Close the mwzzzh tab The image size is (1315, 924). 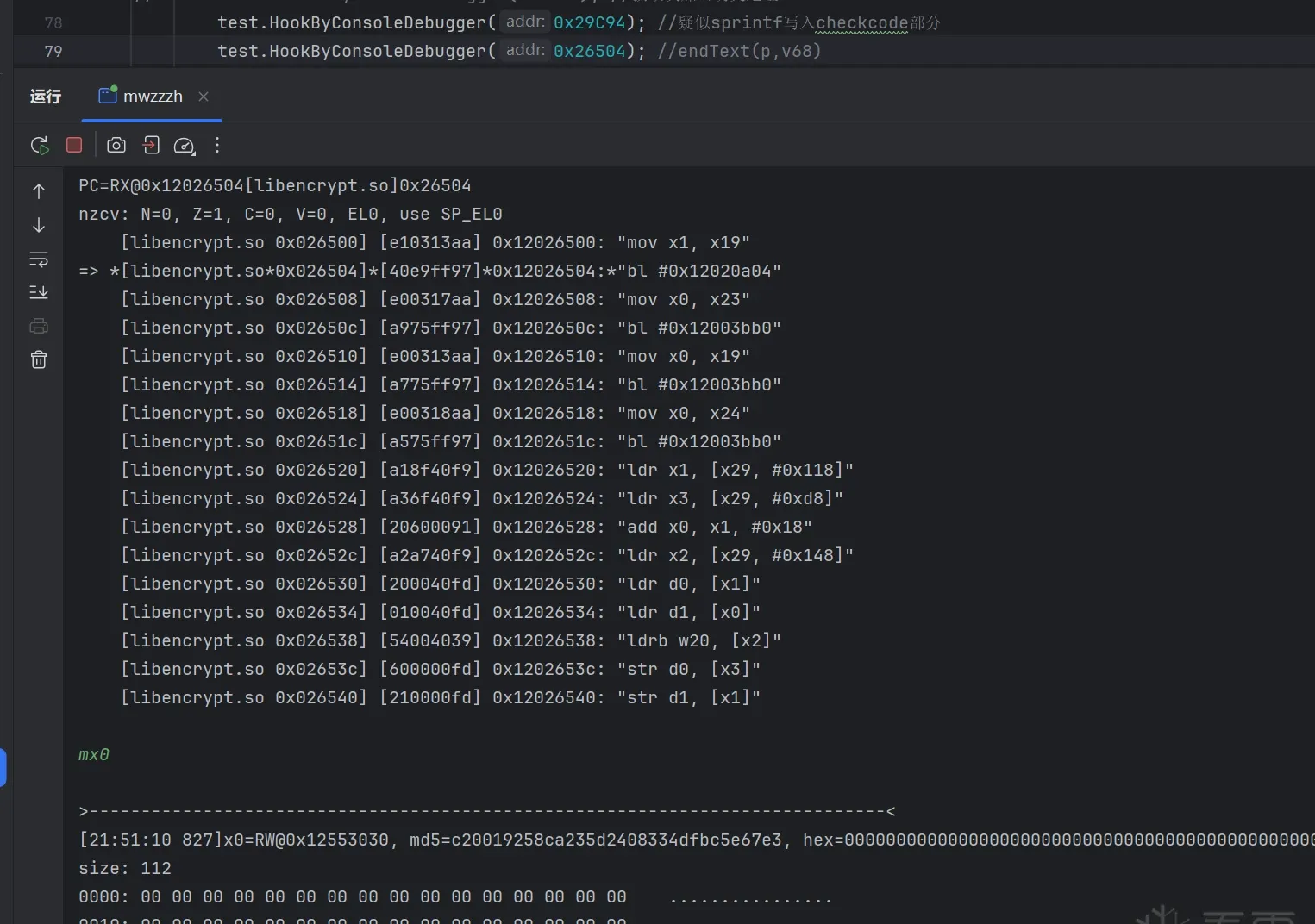point(204,97)
